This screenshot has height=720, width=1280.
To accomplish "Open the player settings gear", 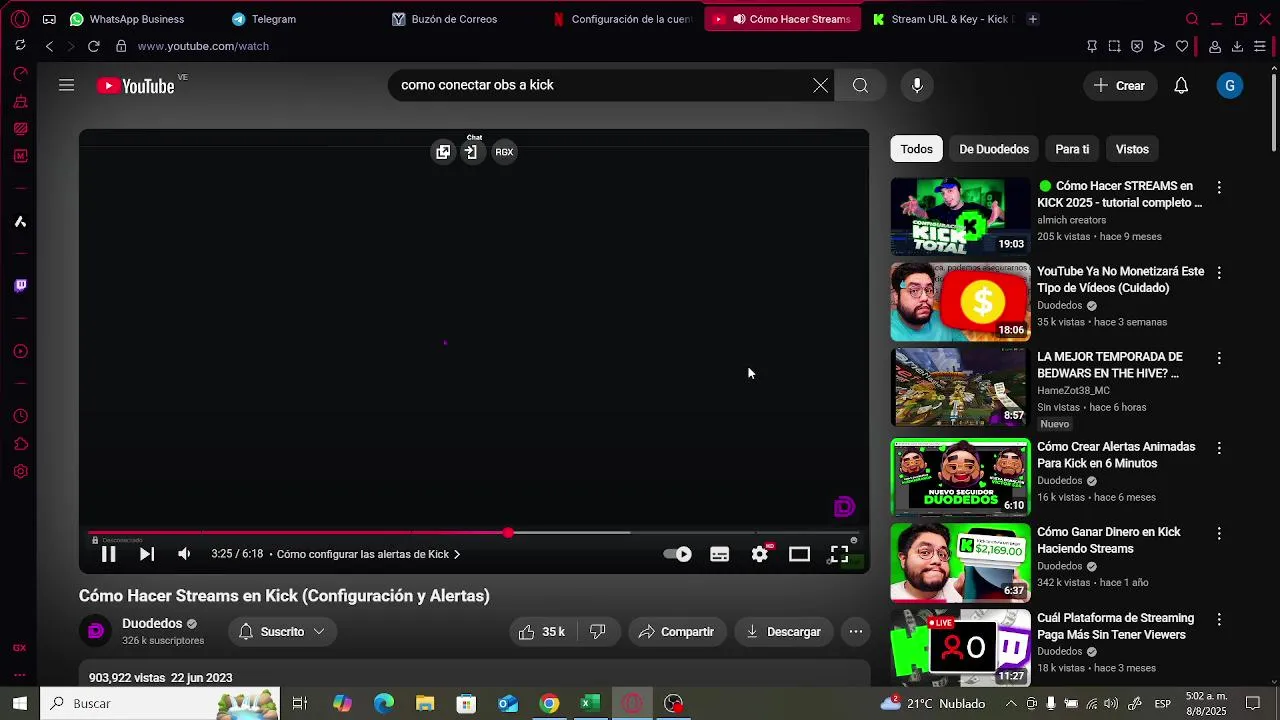I will pos(760,554).
